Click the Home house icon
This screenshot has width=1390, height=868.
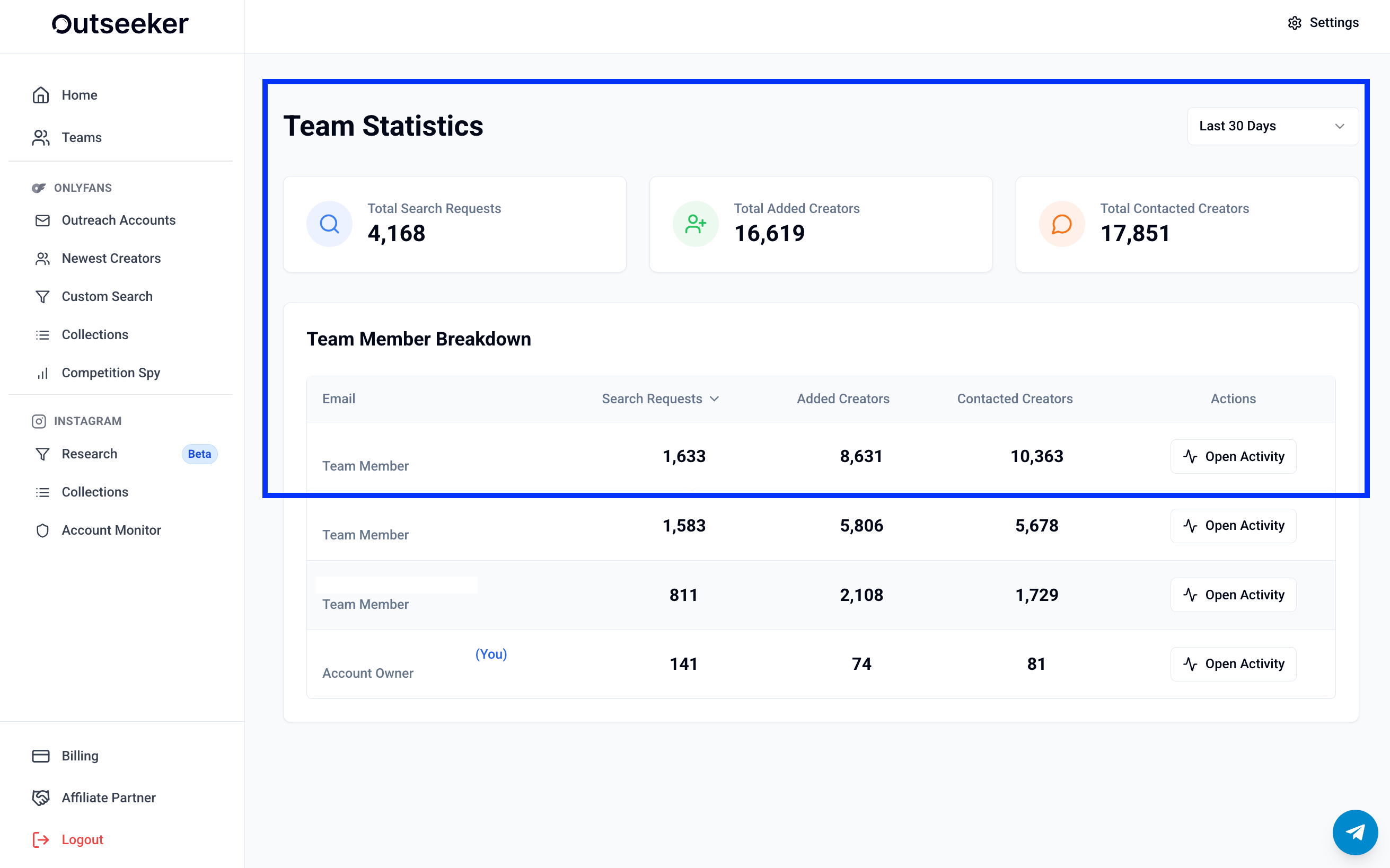pyautogui.click(x=41, y=95)
